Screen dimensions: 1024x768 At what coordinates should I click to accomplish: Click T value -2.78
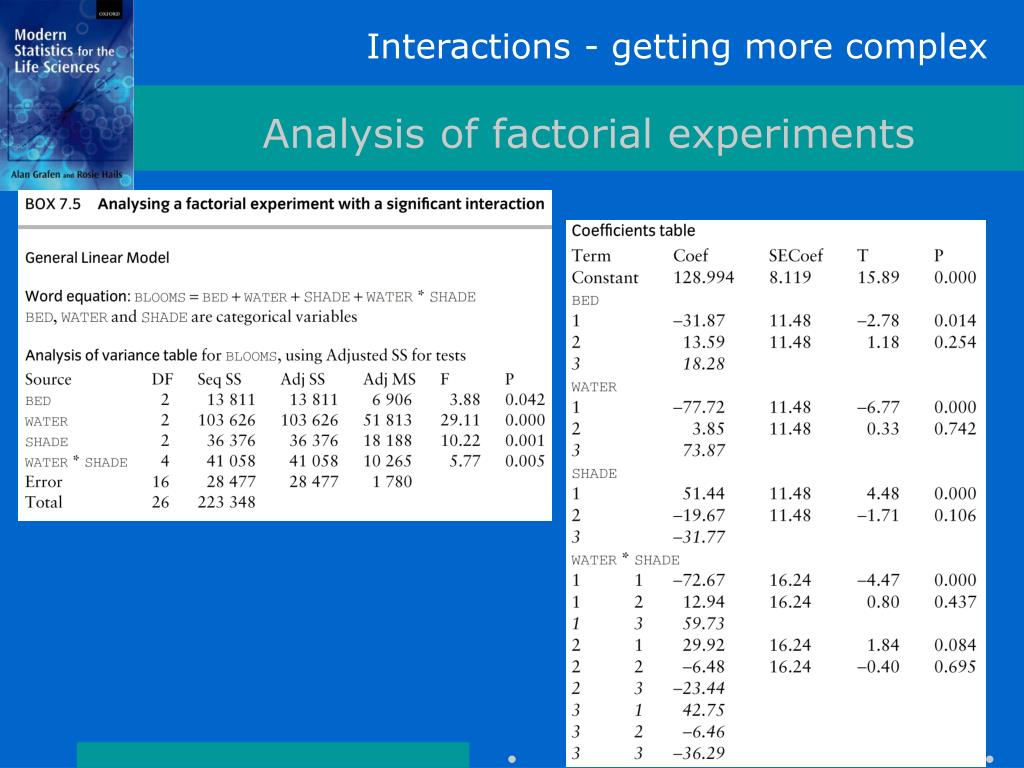click(878, 321)
